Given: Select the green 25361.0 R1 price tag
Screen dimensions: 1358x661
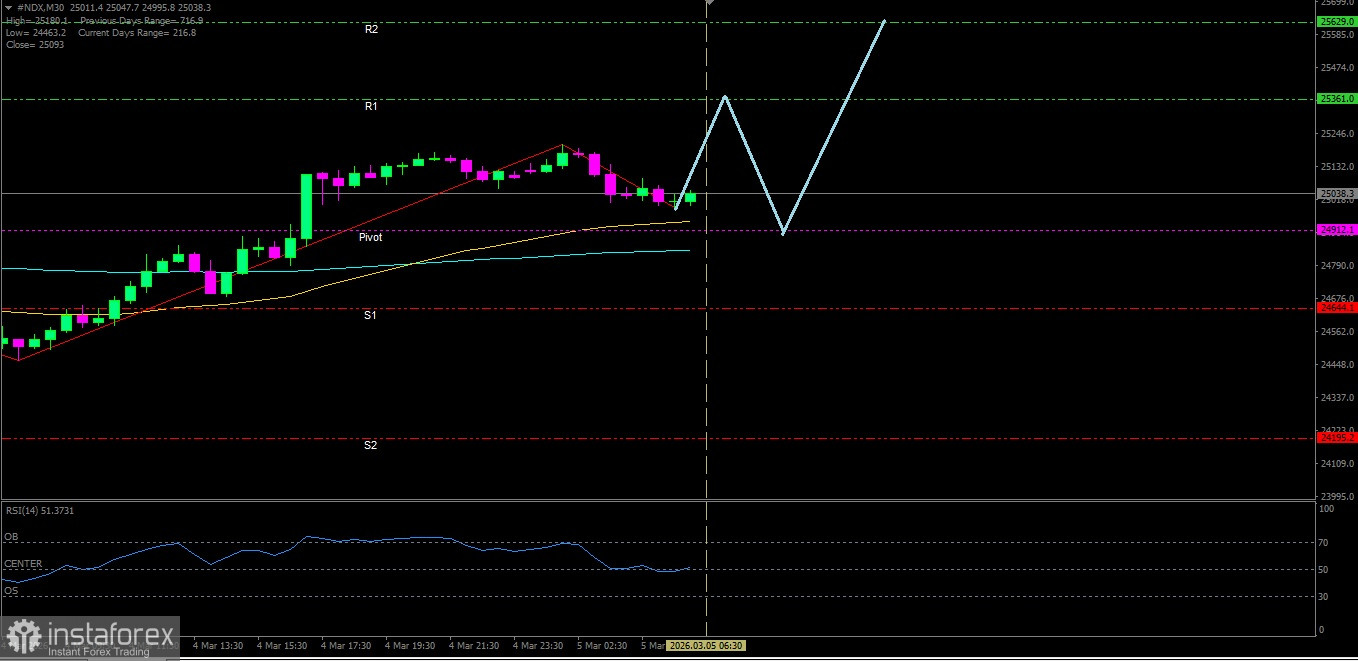Looking at the screenshot, I should coord(1337,99).
